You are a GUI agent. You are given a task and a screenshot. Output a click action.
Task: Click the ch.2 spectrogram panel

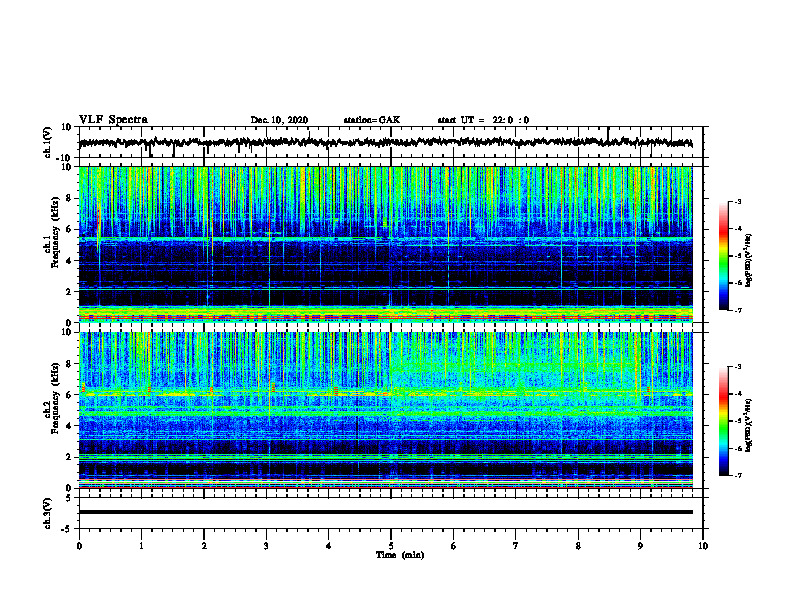point(385,410)
